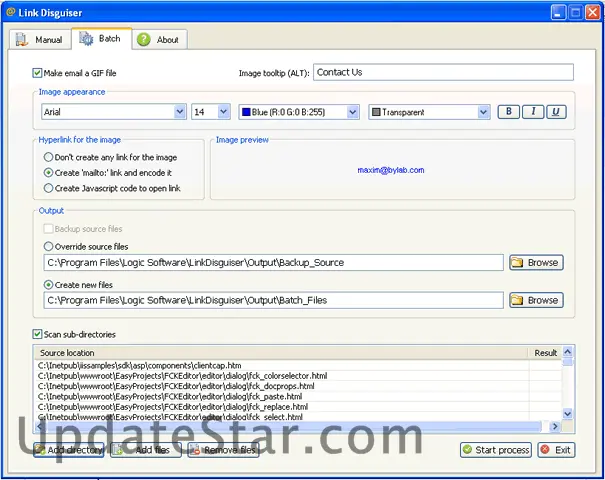Click the green question mark About icon
Viewport: 605px width, 480px height.
click(144, 39)
